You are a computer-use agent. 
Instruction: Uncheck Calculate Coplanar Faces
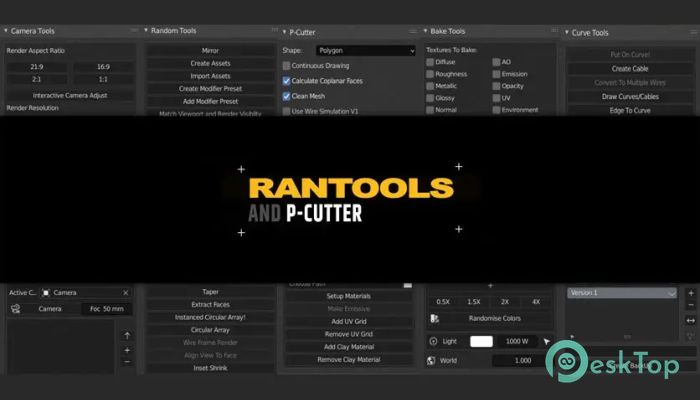tap(287, 81)
